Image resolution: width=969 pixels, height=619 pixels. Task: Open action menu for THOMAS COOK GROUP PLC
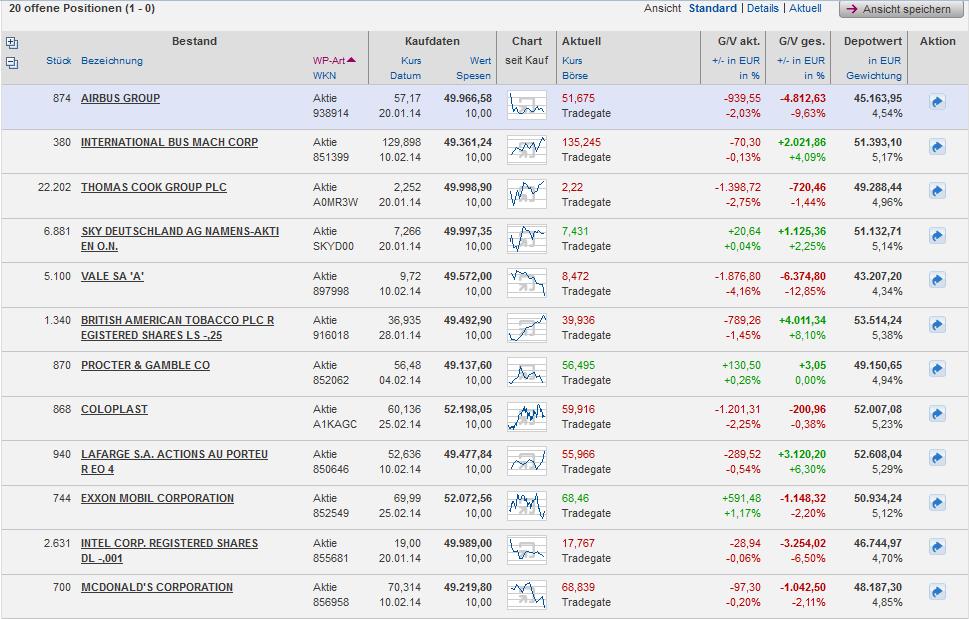pyautogui.click(x=937, y=191)
